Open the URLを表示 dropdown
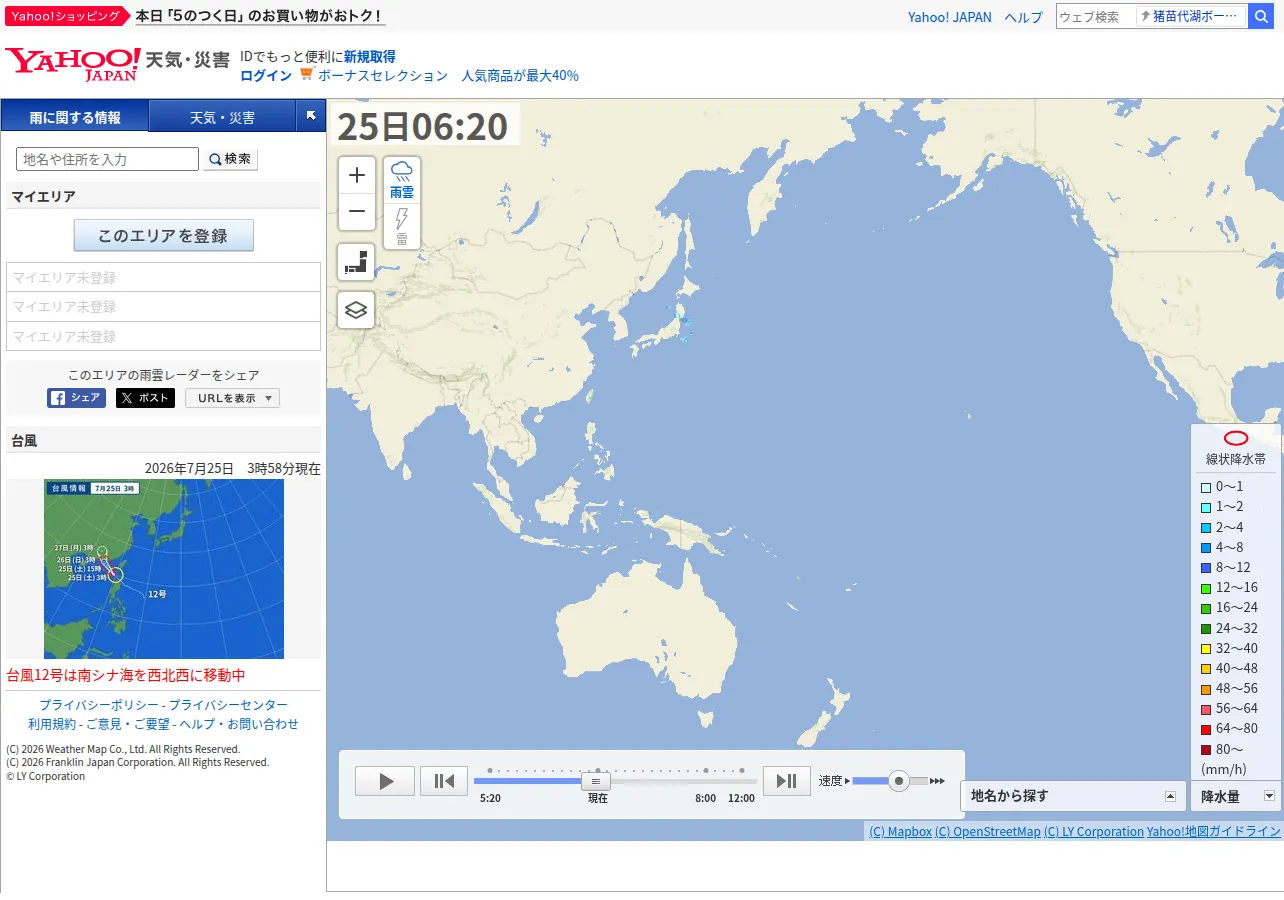Viewport: 1284px width, 900px height. pyautogui.click(x=232, y=398)
